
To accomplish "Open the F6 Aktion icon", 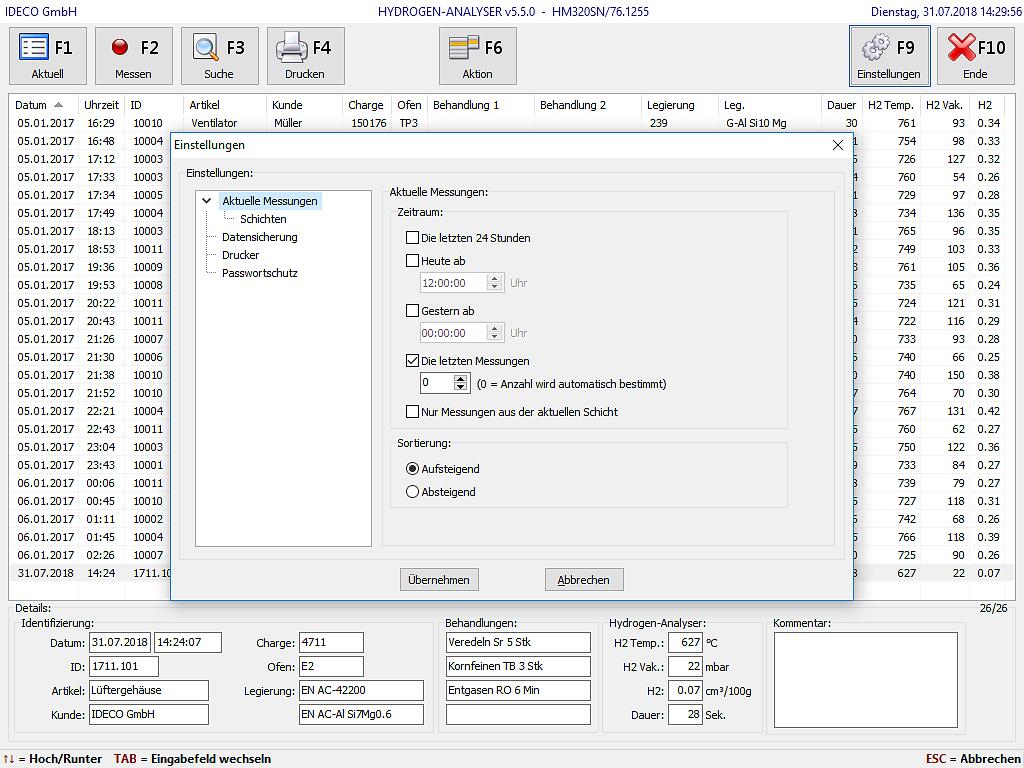I will click(464, 48).
